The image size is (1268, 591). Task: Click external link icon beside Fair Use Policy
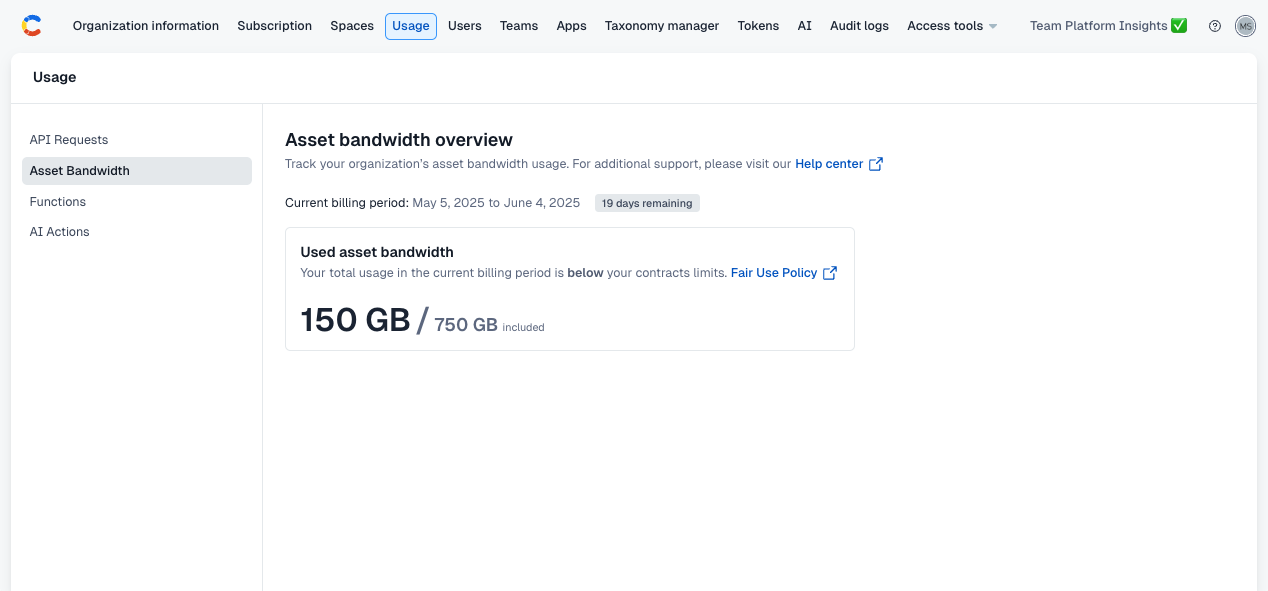(x=830, y=273)
